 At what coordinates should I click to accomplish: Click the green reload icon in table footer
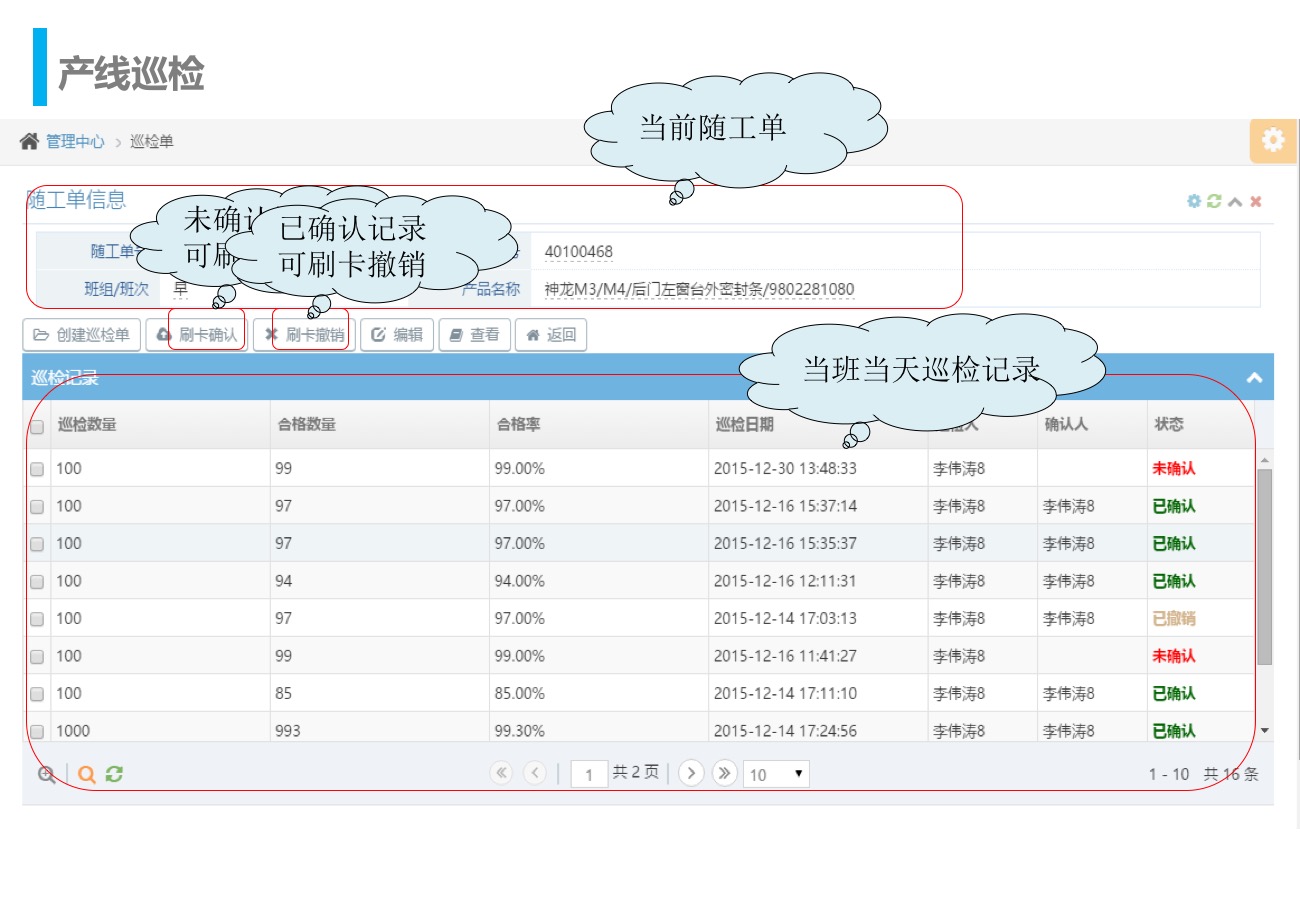tap(114, 774)
